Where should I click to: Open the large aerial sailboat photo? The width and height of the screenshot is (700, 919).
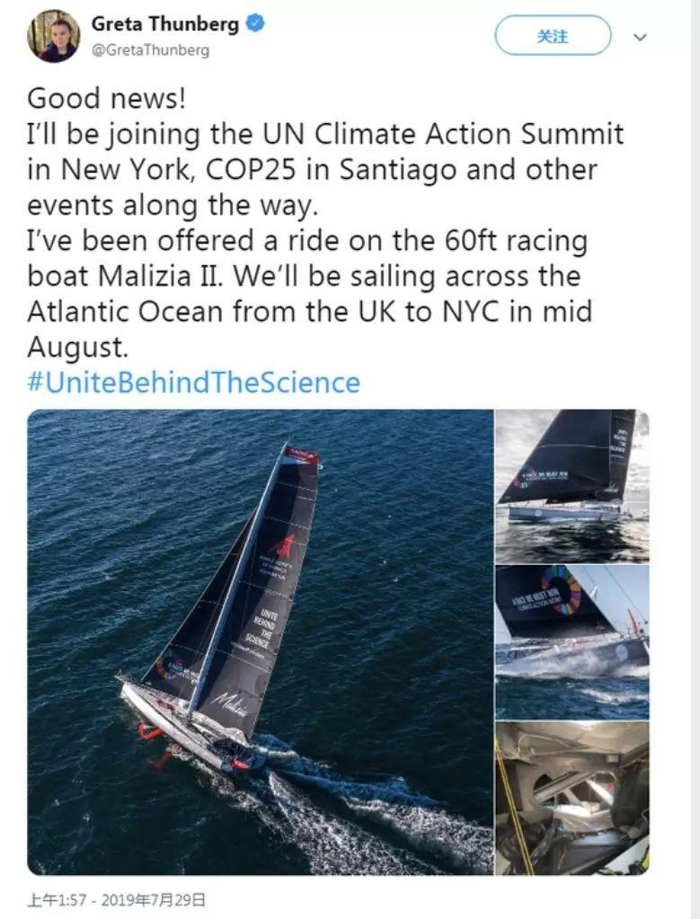click(259, 641)
